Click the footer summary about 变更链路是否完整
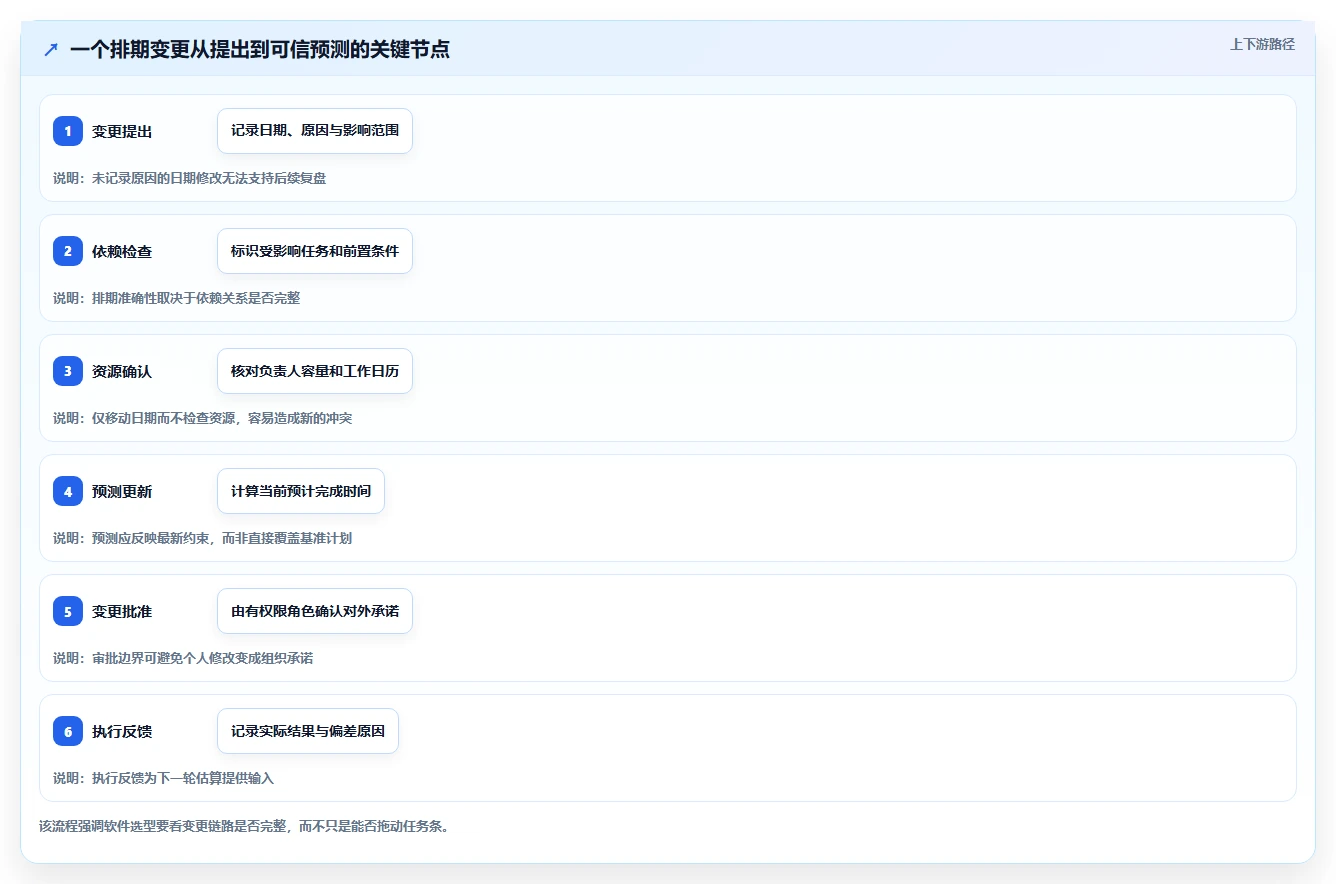Image resolution: width=1336 pixels, height=884 pixels. (244, 826)
